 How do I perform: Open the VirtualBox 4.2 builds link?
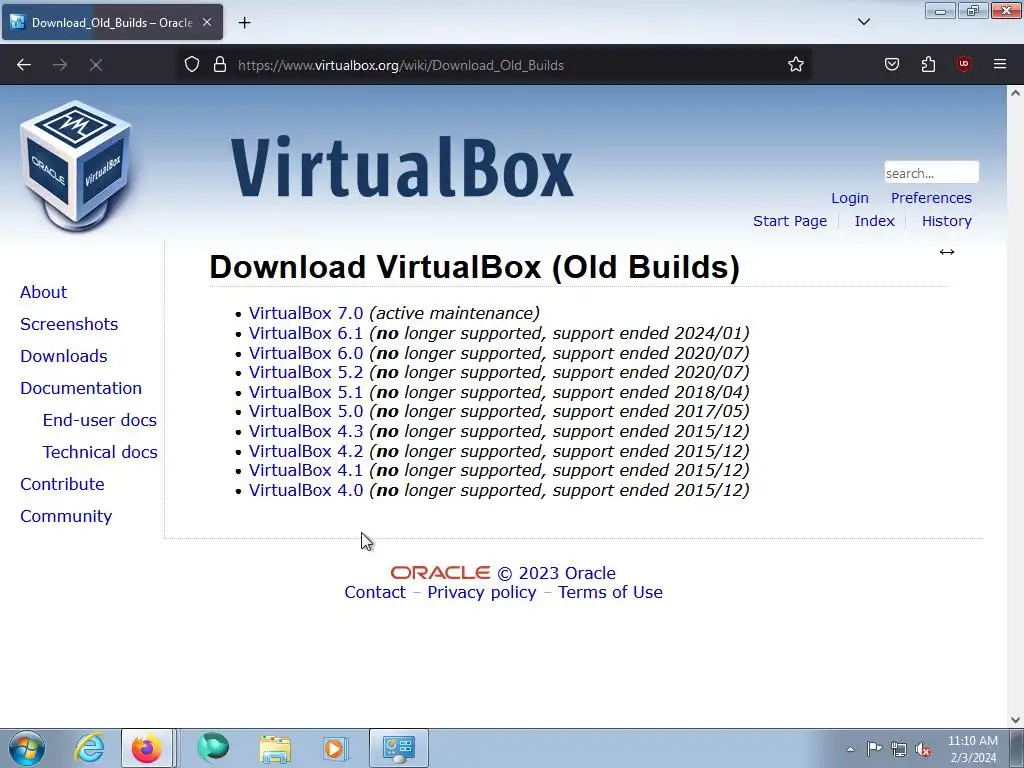coord(306,451)
